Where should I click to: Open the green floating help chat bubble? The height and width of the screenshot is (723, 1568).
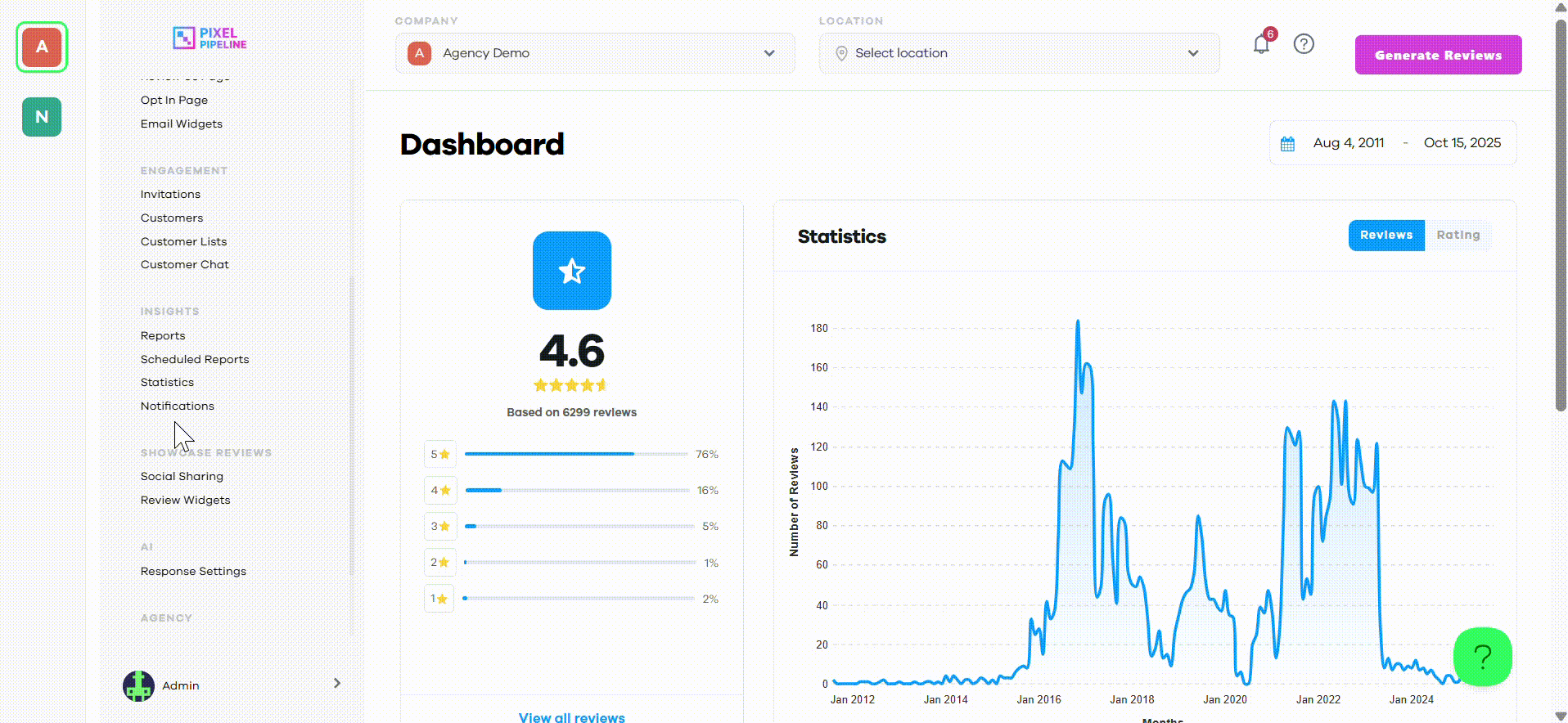point(1482,657)
